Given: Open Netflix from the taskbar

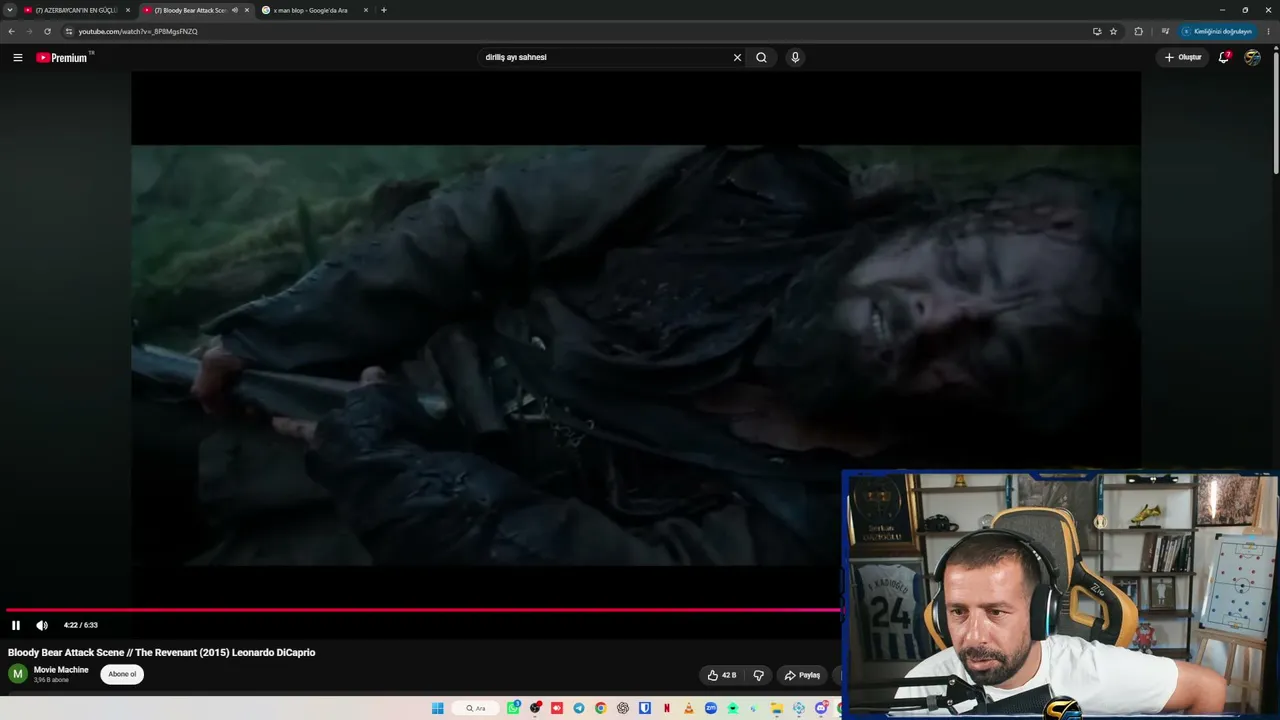Looking at the screenshot, I should pyautogui.click(x=667, y=708).
